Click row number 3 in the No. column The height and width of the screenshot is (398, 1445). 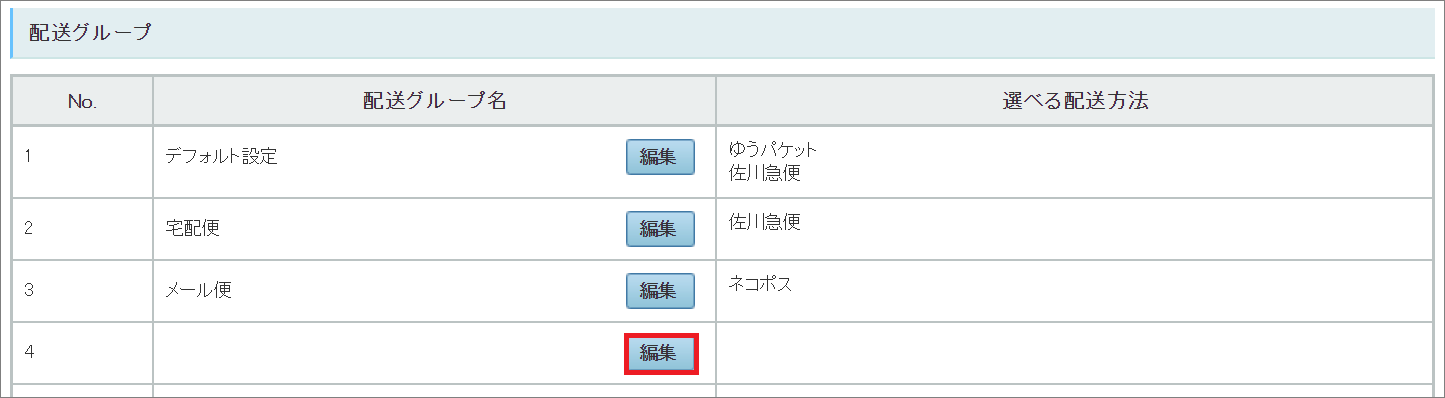(x=29, y=291)
